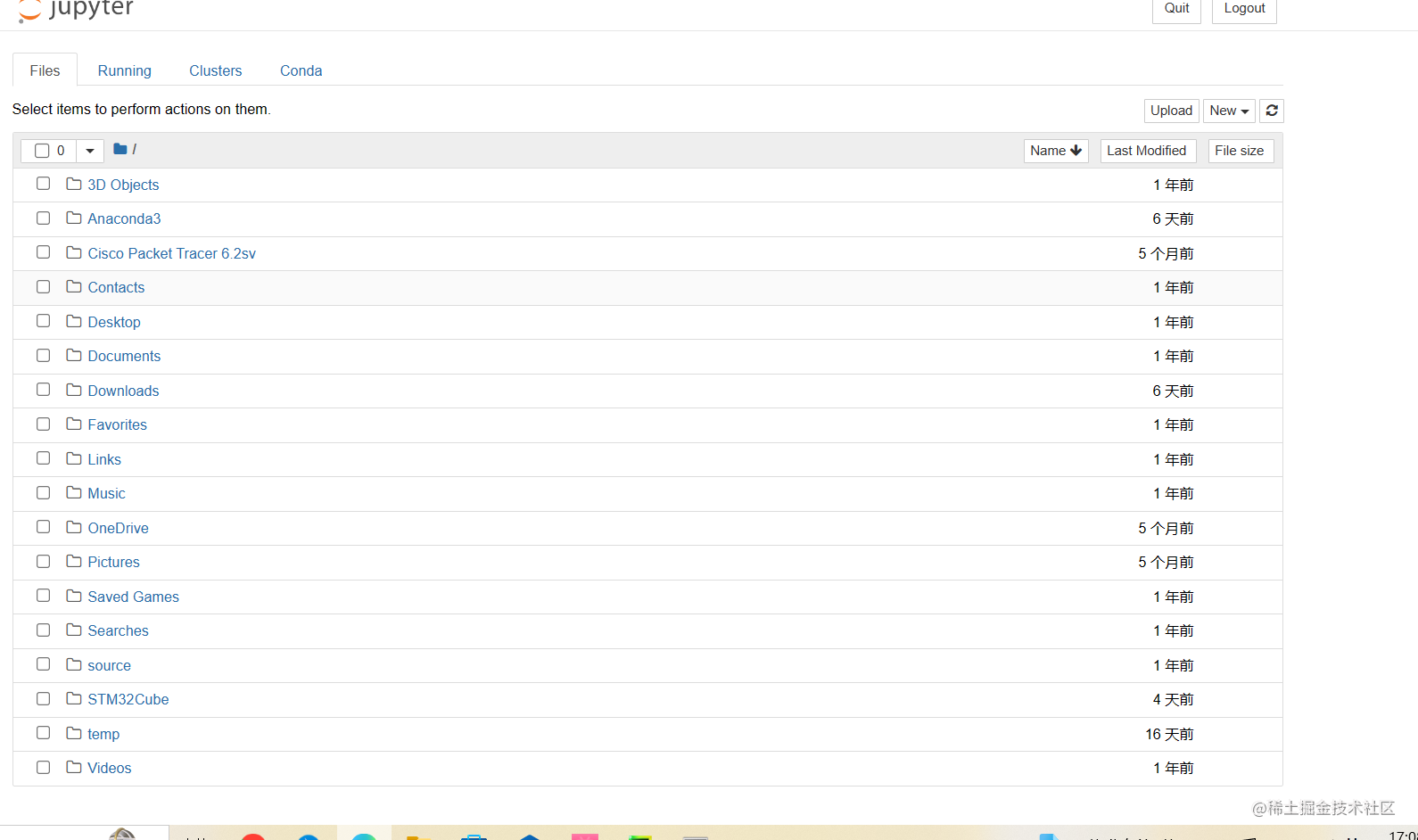Click the root folder icon in breadcrumb
Viewport: 1418px width, 840px height.
[120, 149]
